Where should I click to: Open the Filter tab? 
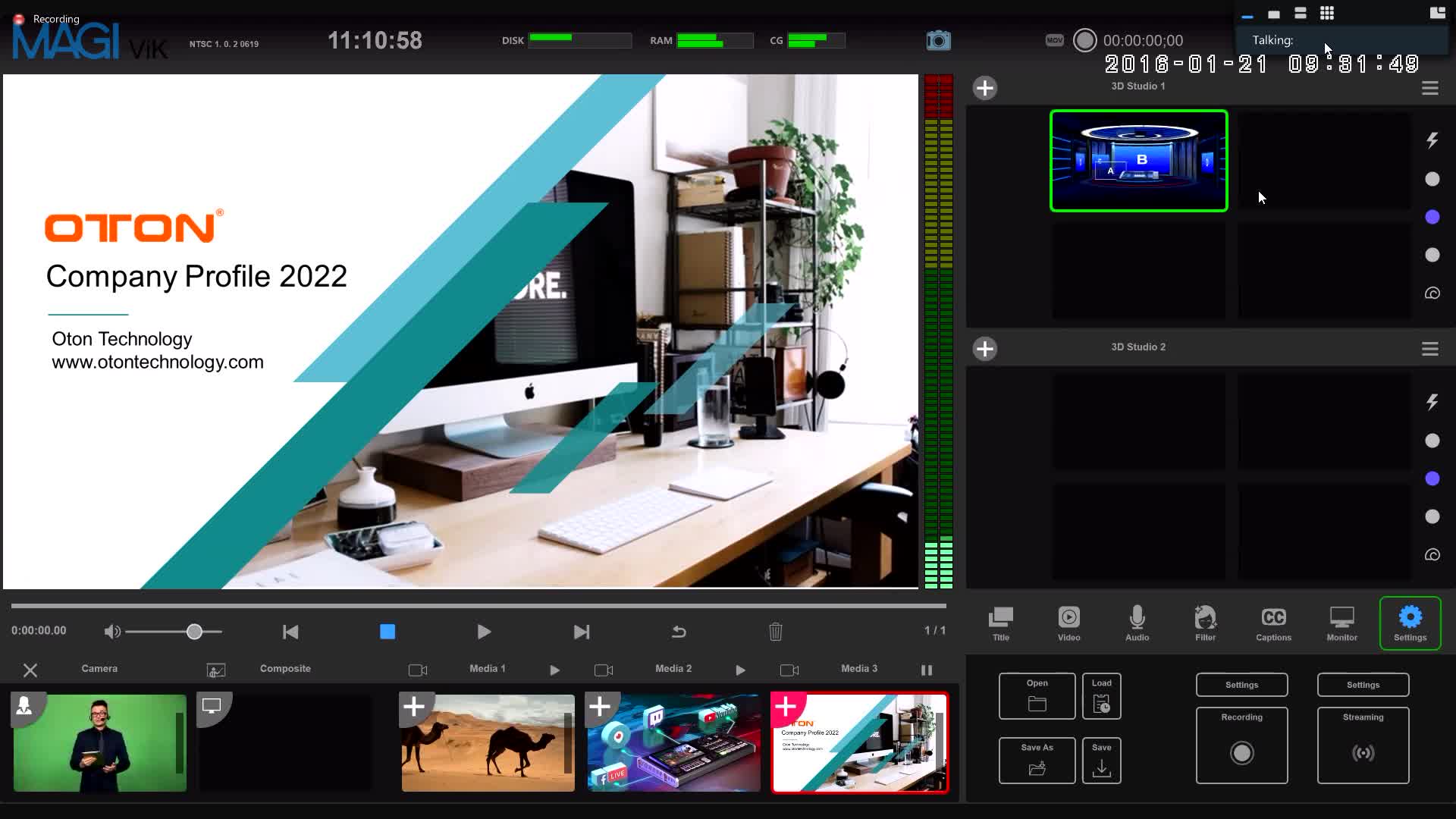point(1205,623)
